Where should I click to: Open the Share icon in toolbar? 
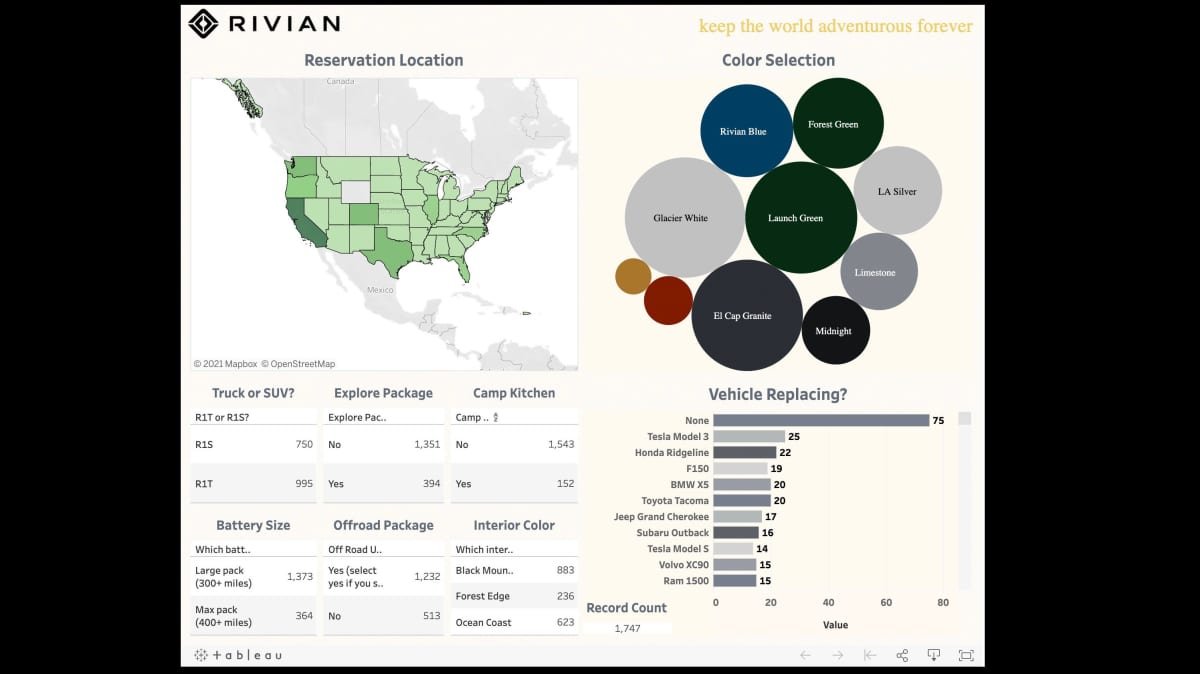pos(902,655)
